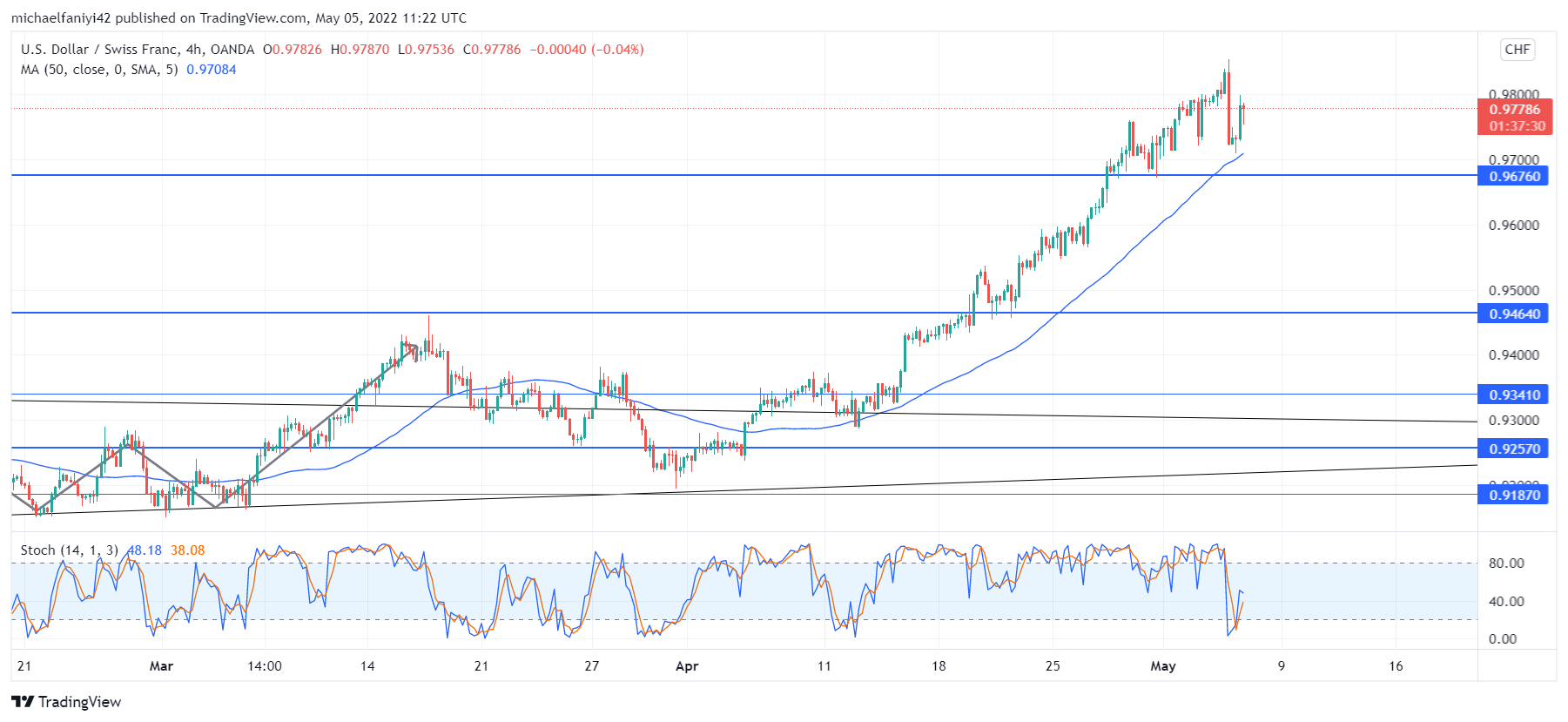Click the open price value 0.97826
The width and height of the screenshot is (1568, 722).
[x=297, y=50]
